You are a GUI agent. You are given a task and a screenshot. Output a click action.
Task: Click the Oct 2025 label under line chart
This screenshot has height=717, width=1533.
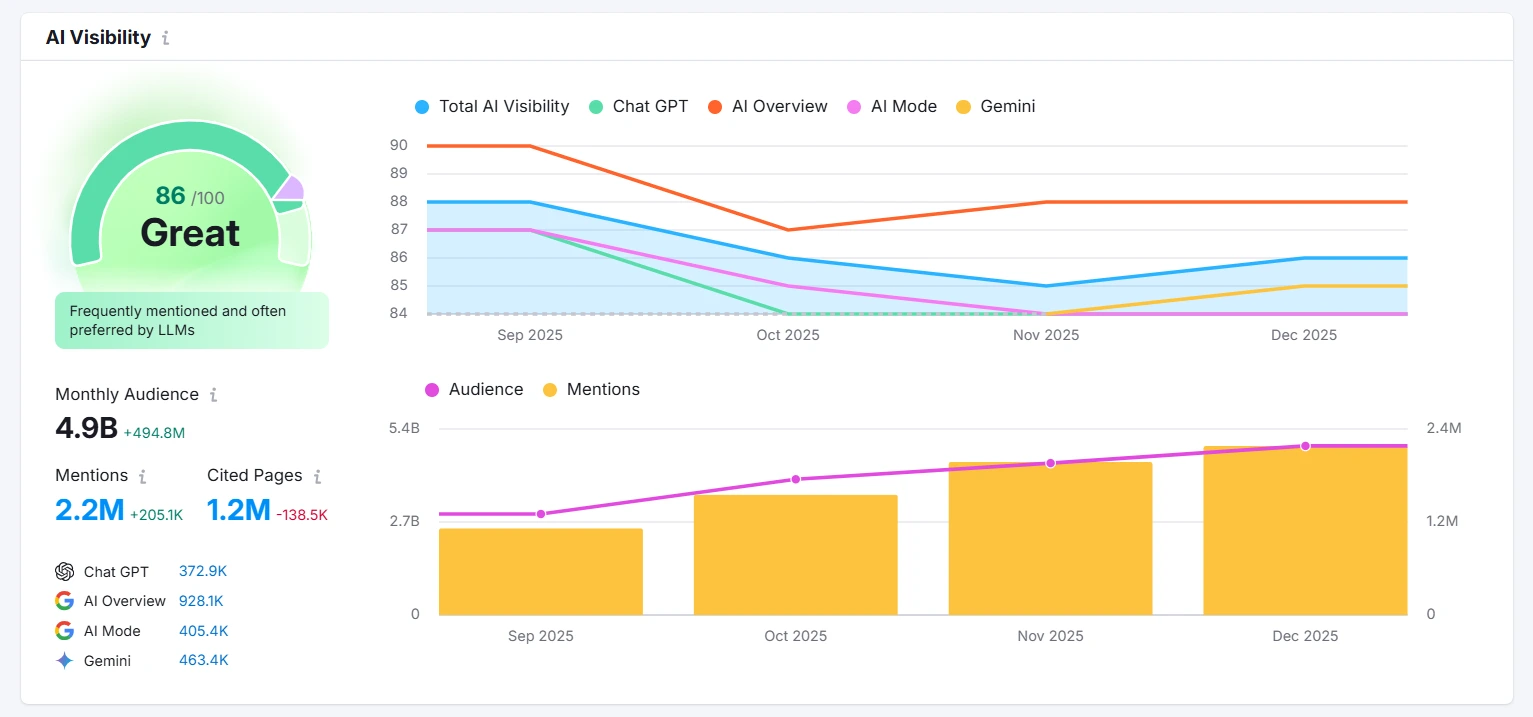click(788, 335)
